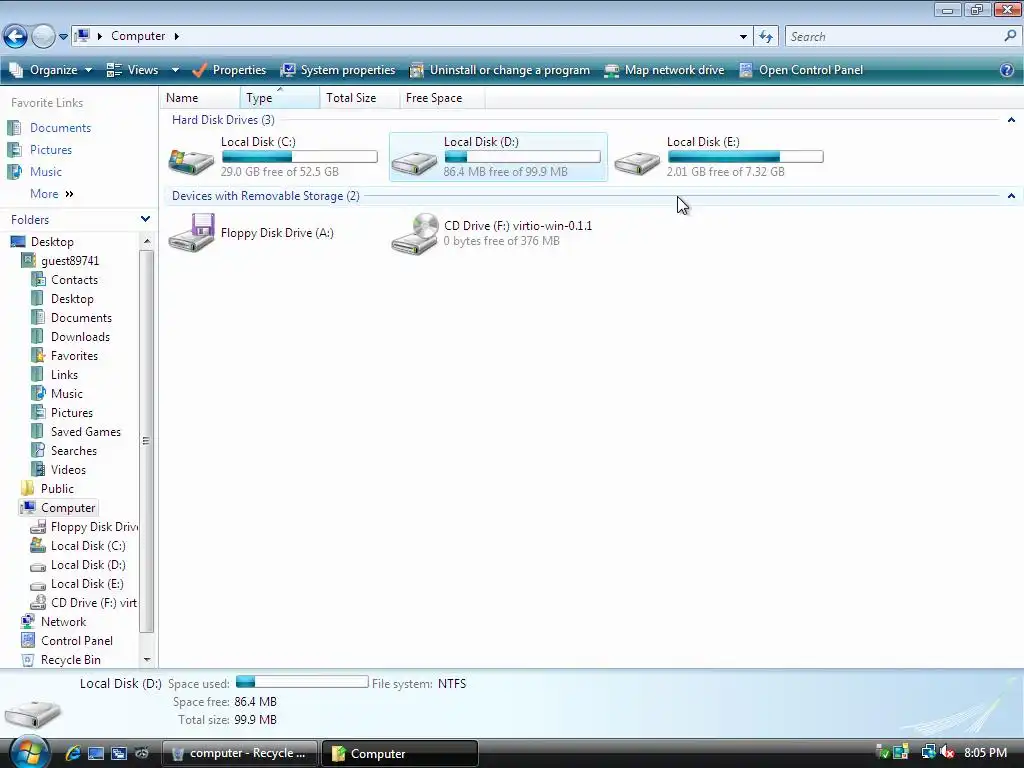Select the Local Disk (D:) drive icon

(x=414, y=162)
